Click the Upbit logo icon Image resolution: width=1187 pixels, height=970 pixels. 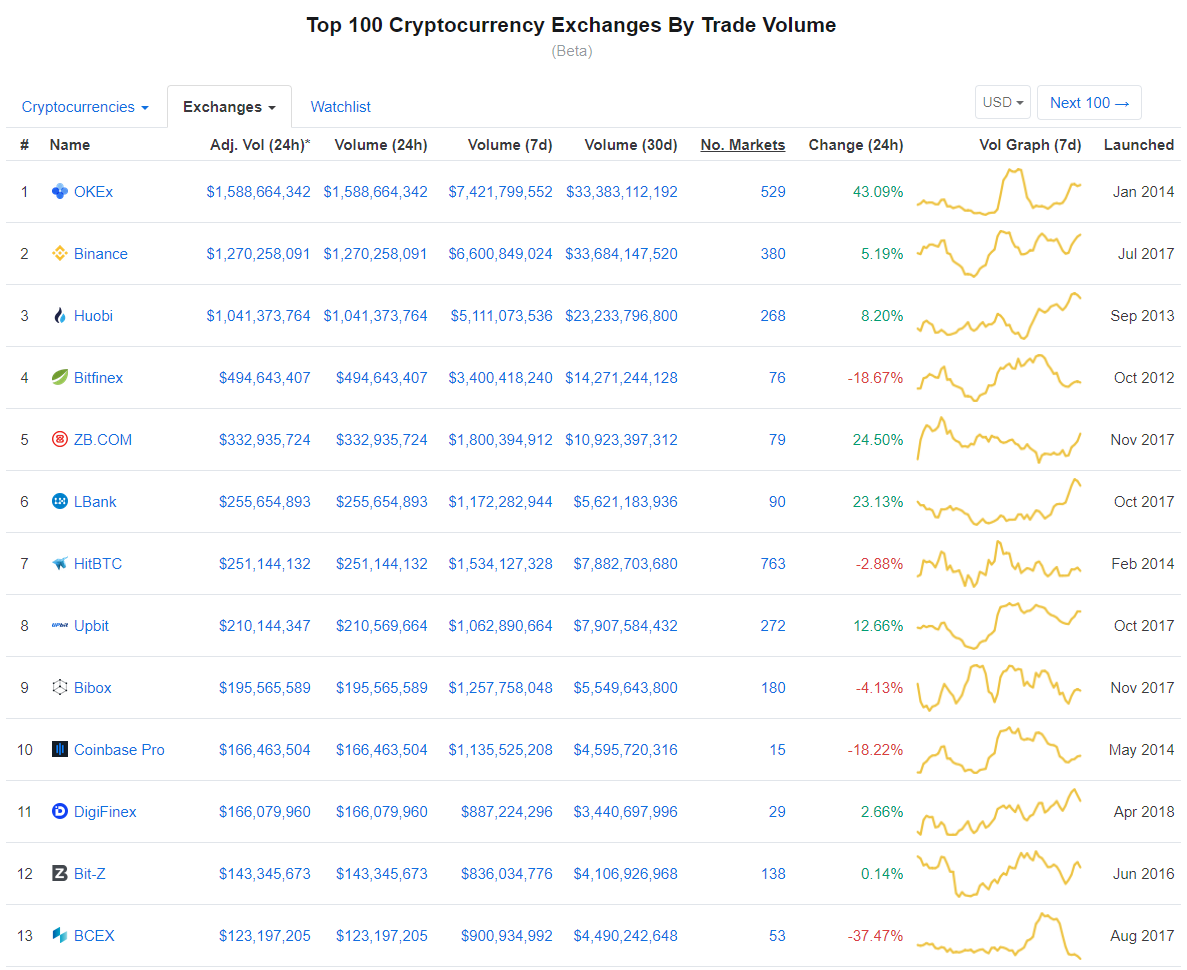pos(60,625)
